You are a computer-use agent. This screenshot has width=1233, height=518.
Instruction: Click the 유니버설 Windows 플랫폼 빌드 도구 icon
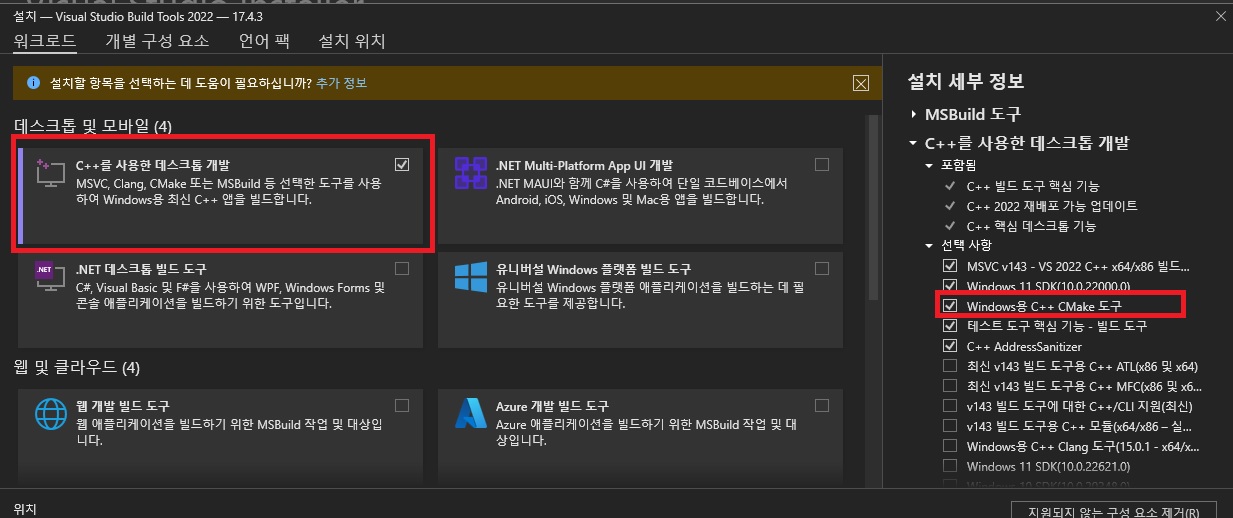(470, 277)
